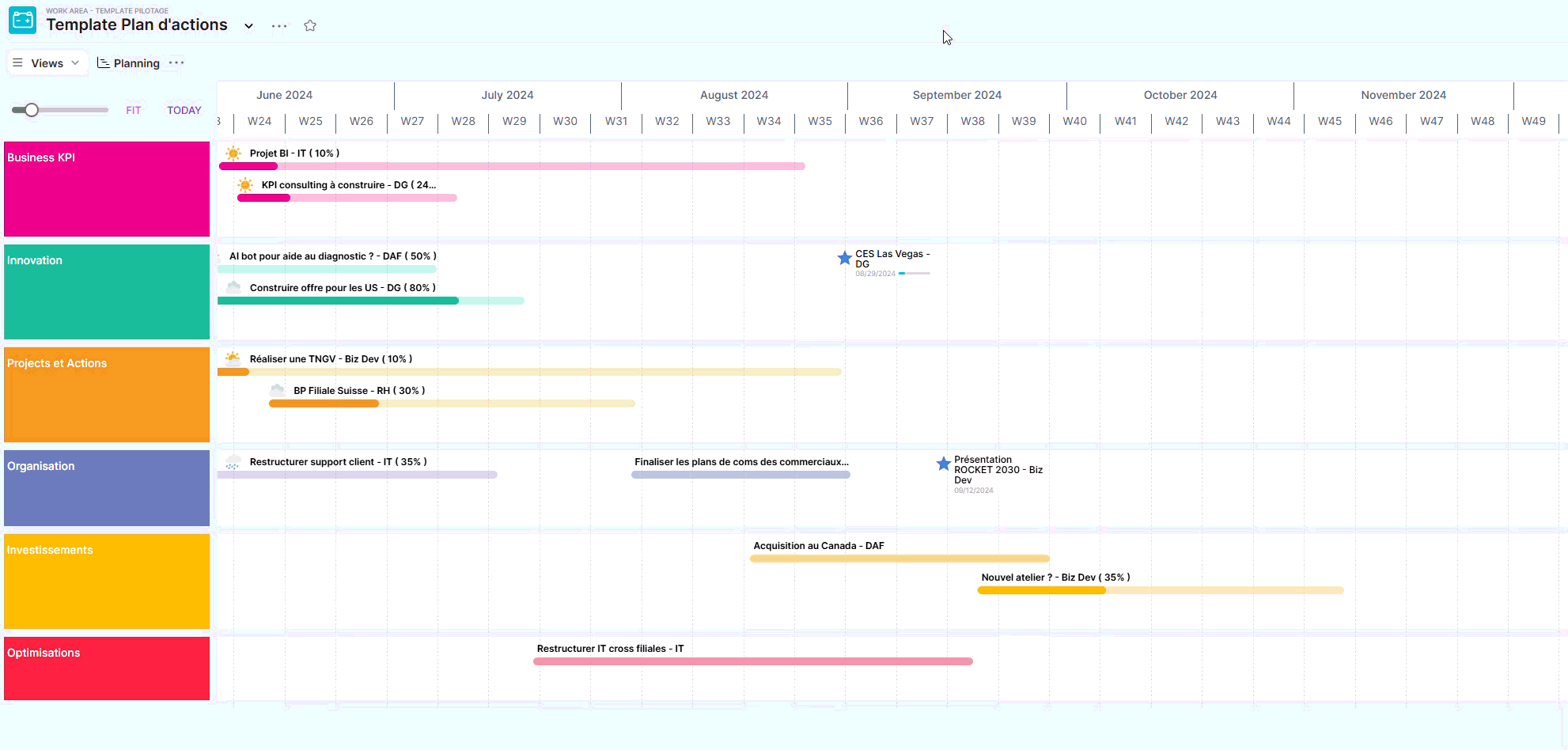Screen dimensions: 1568x750
Task: Switch to the Planning view tab
Action: (129, 63)
